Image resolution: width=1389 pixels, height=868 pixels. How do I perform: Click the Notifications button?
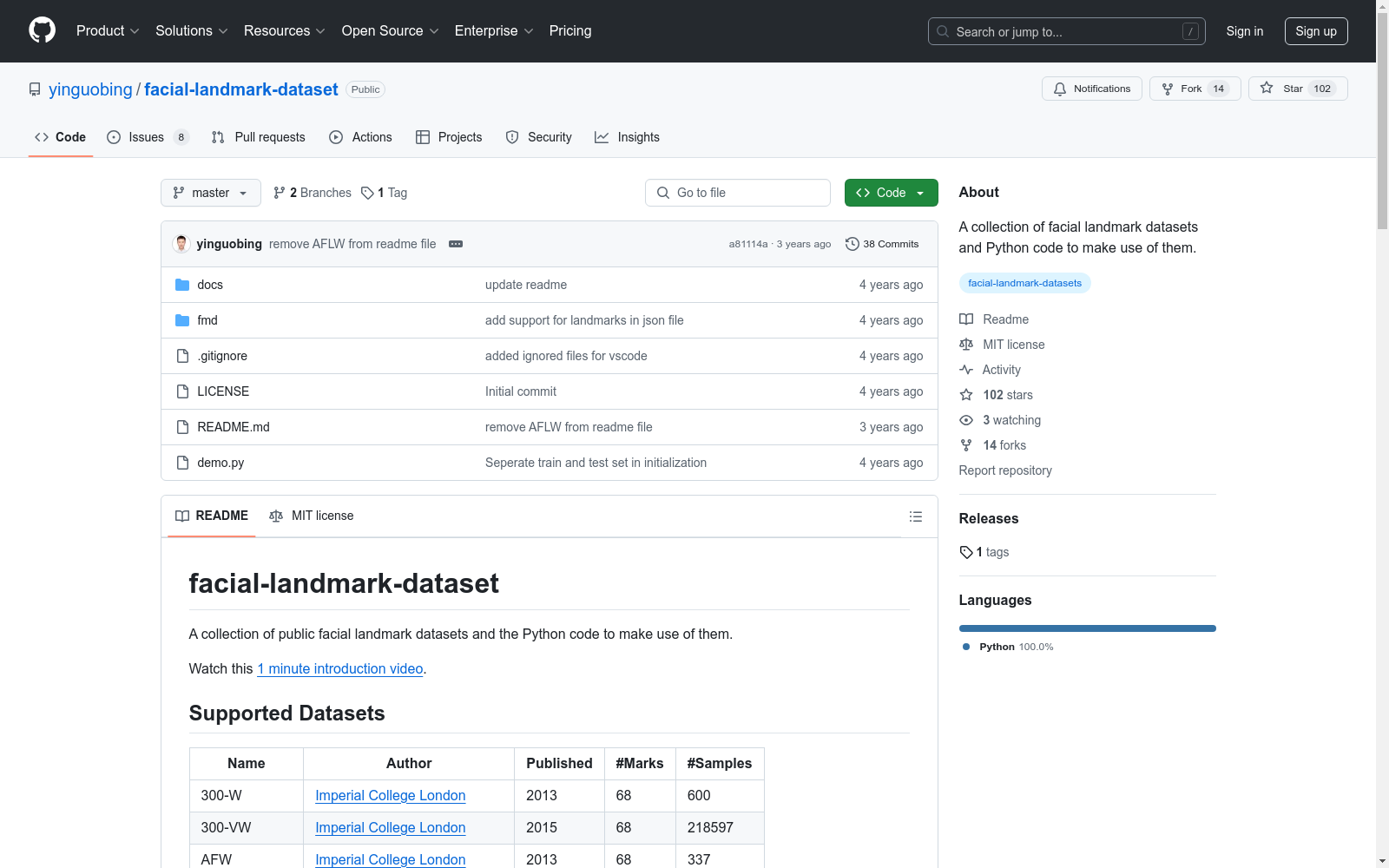1092,89
